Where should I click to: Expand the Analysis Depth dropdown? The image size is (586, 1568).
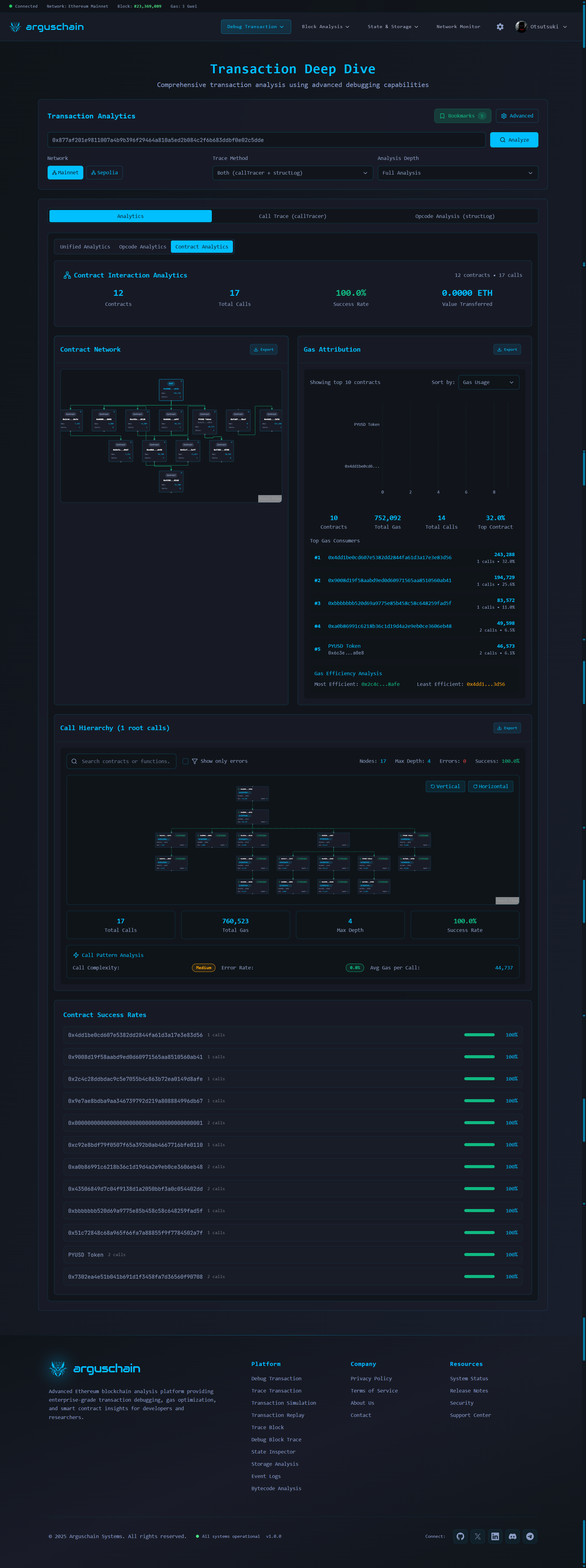(x=457, y=173)
